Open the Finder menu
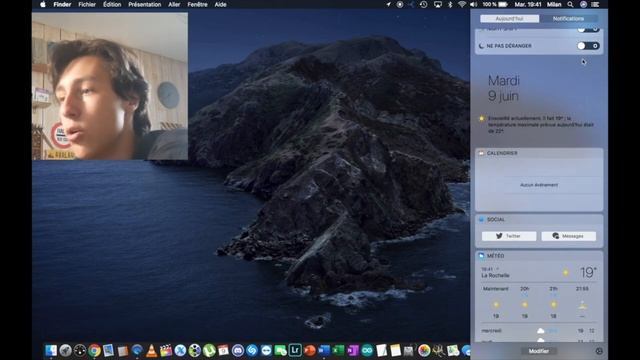The image size is (640, 360). pos(62,4)
